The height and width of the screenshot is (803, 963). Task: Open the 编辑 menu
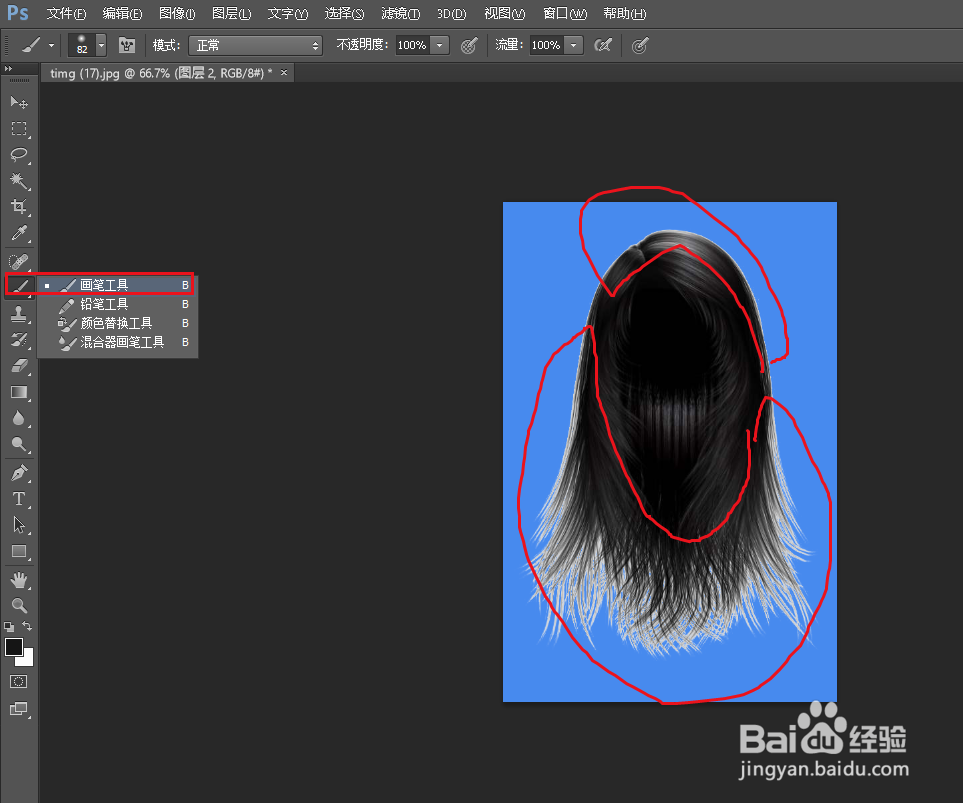[122, 14]
